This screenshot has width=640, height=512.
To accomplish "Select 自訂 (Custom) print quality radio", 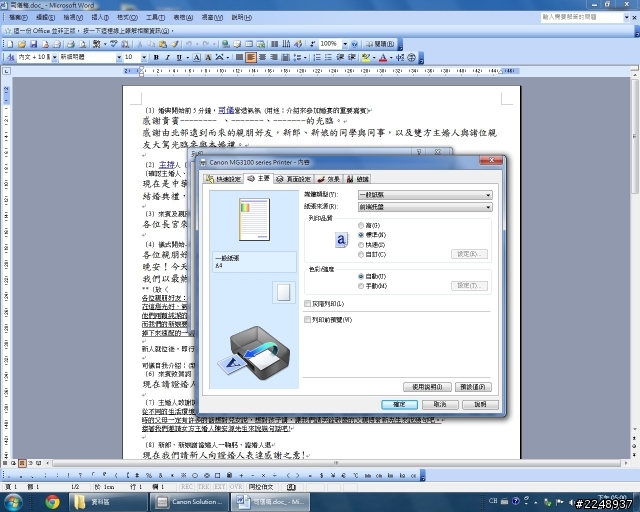I will click(361, 255).
